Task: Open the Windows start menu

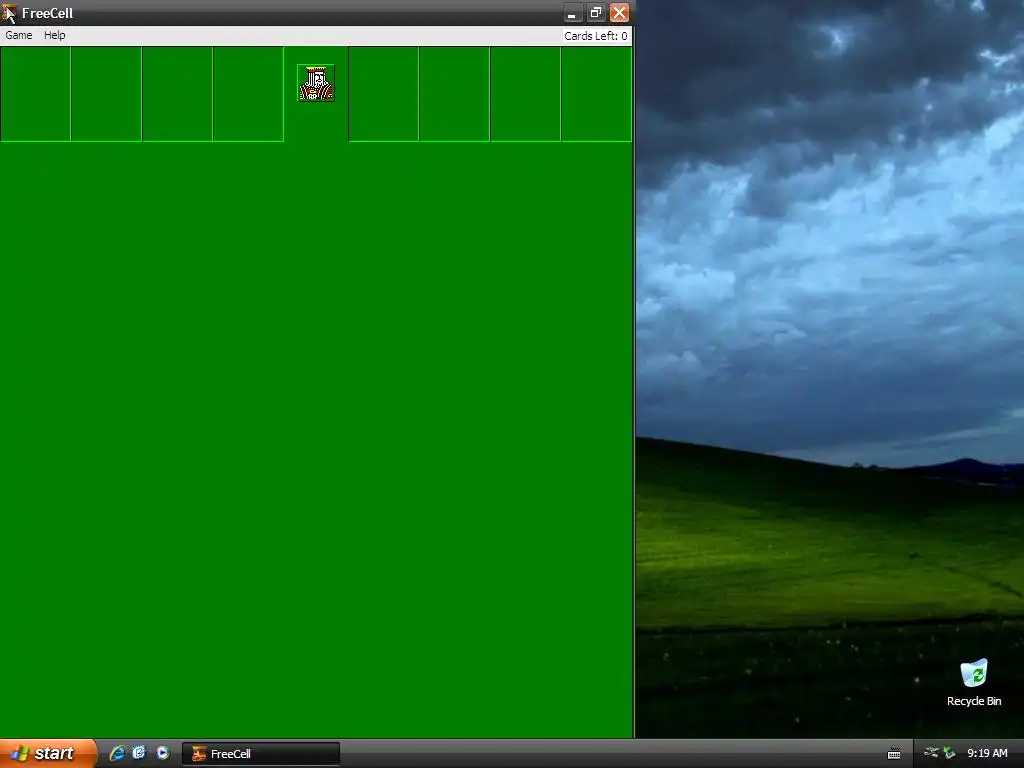Action: coord(47,753)
